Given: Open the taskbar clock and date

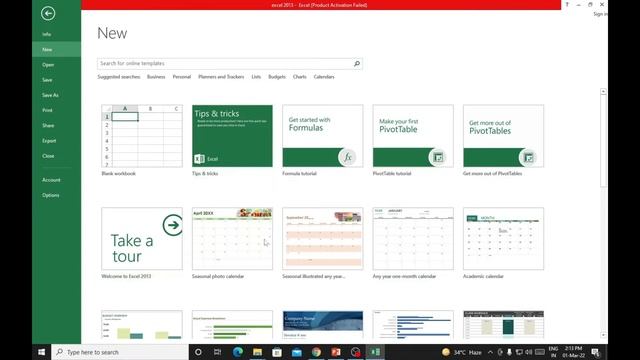Looking at the screenshot, I should [x=573, y=352].
